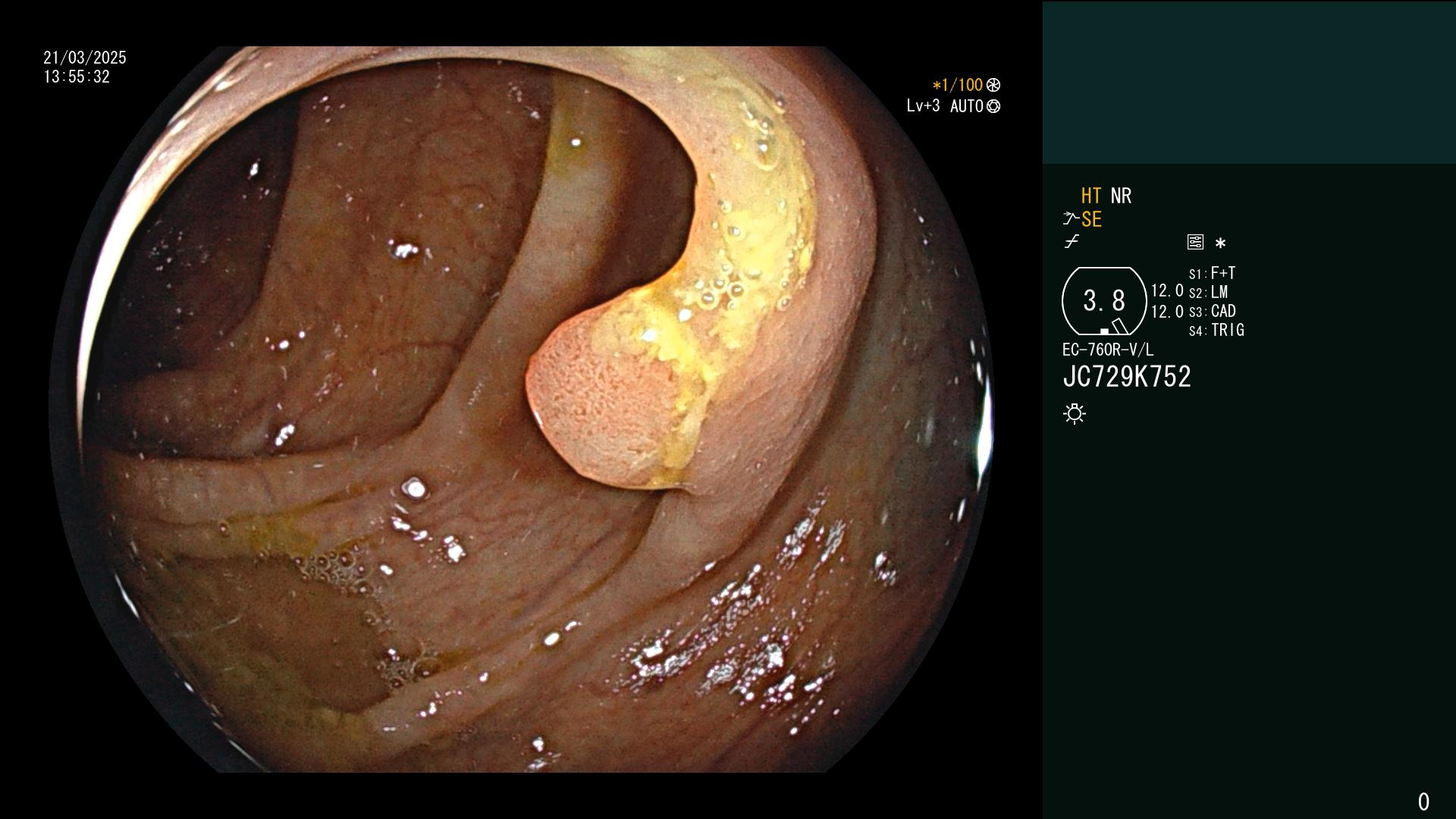The image size is (1456, 819).
Task: Click the endoscopic live image view
Action: [x=521, y=409]
